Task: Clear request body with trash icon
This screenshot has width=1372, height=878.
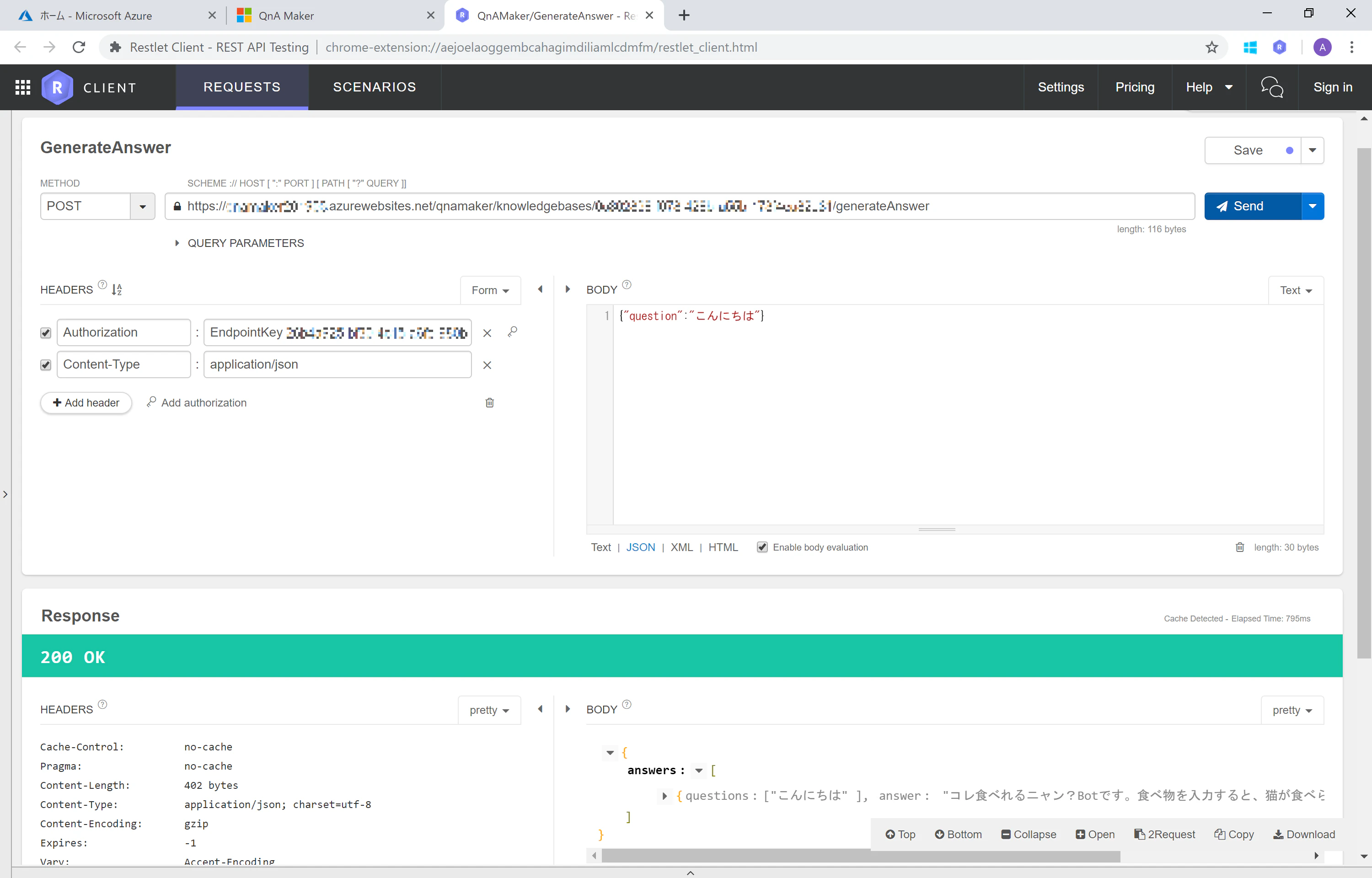Action: pos(1239,547)
